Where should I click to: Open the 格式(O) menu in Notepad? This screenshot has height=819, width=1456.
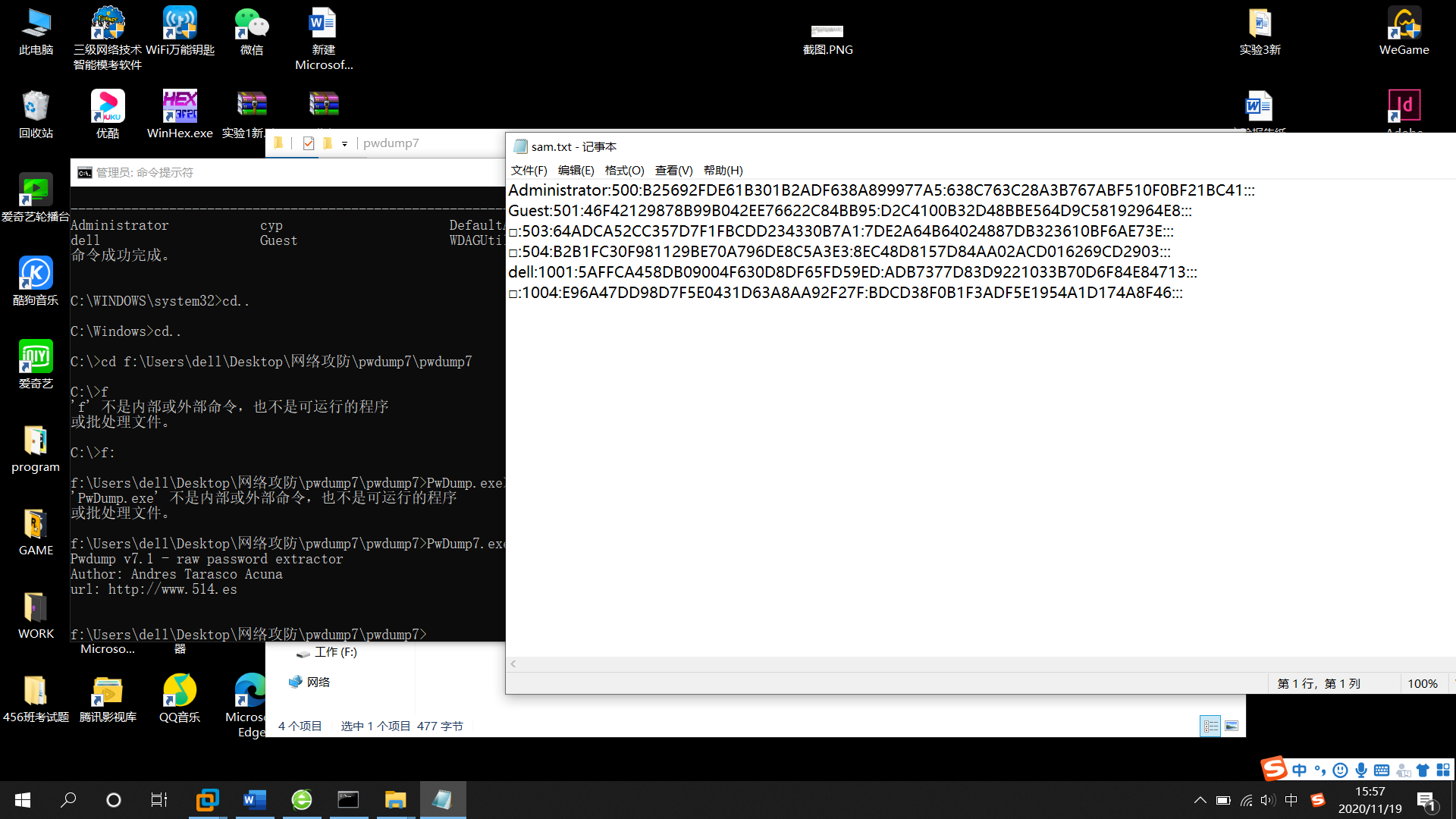(624, 171)
